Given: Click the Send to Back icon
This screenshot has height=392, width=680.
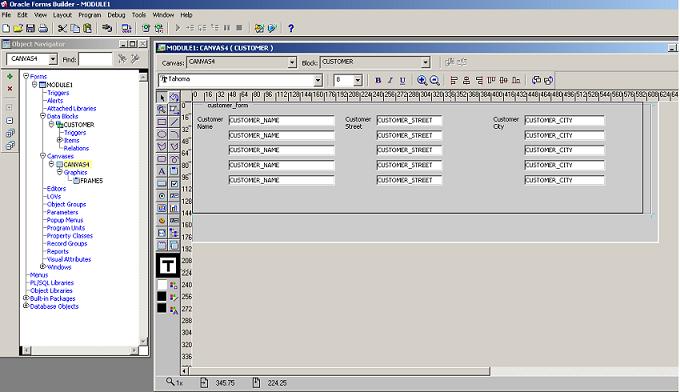Looking at the screenshot, I should pos(549,80).
